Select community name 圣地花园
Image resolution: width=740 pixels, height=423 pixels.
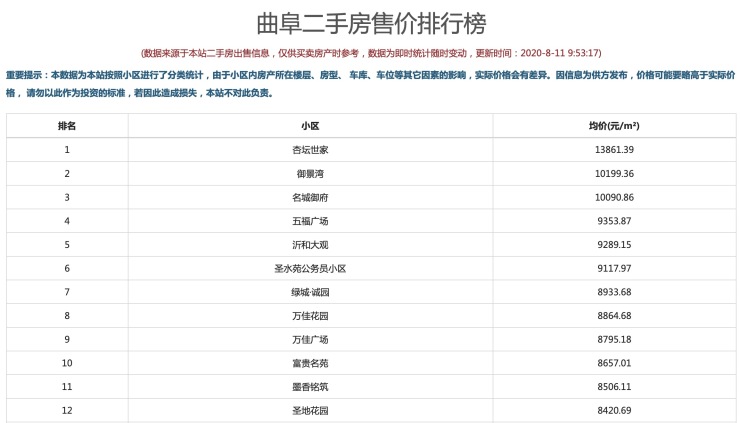[310, 410]
